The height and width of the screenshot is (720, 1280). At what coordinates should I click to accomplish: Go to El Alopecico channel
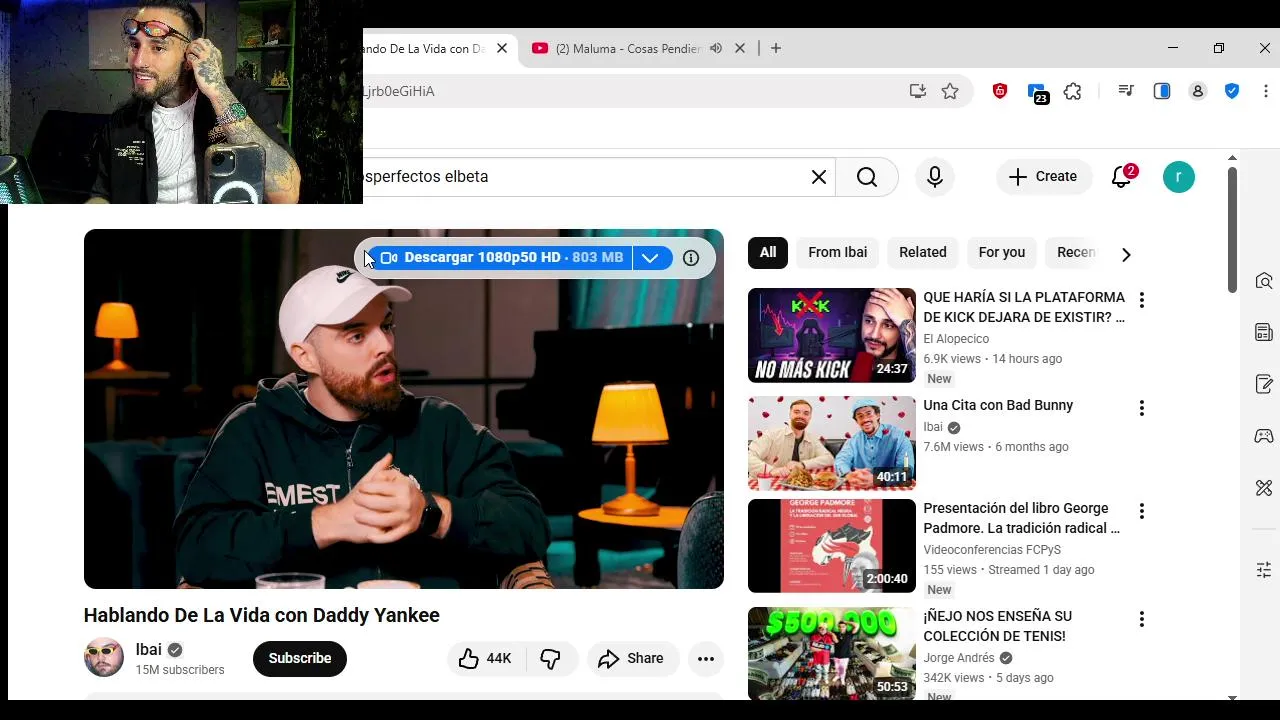[x=956, y=339]
